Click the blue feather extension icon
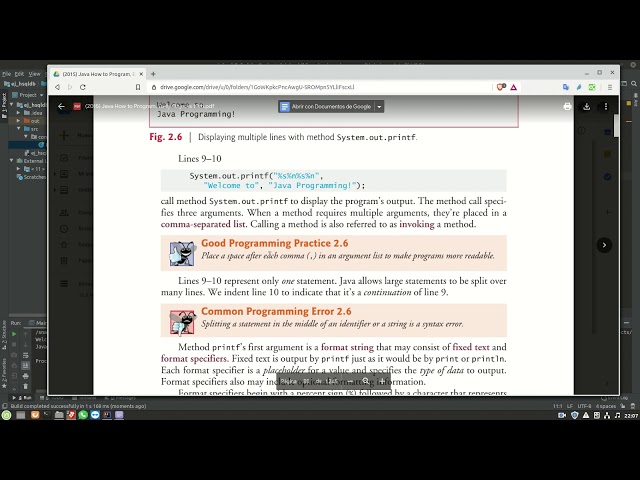The image size is (640, 480). [x=579, y=87]
